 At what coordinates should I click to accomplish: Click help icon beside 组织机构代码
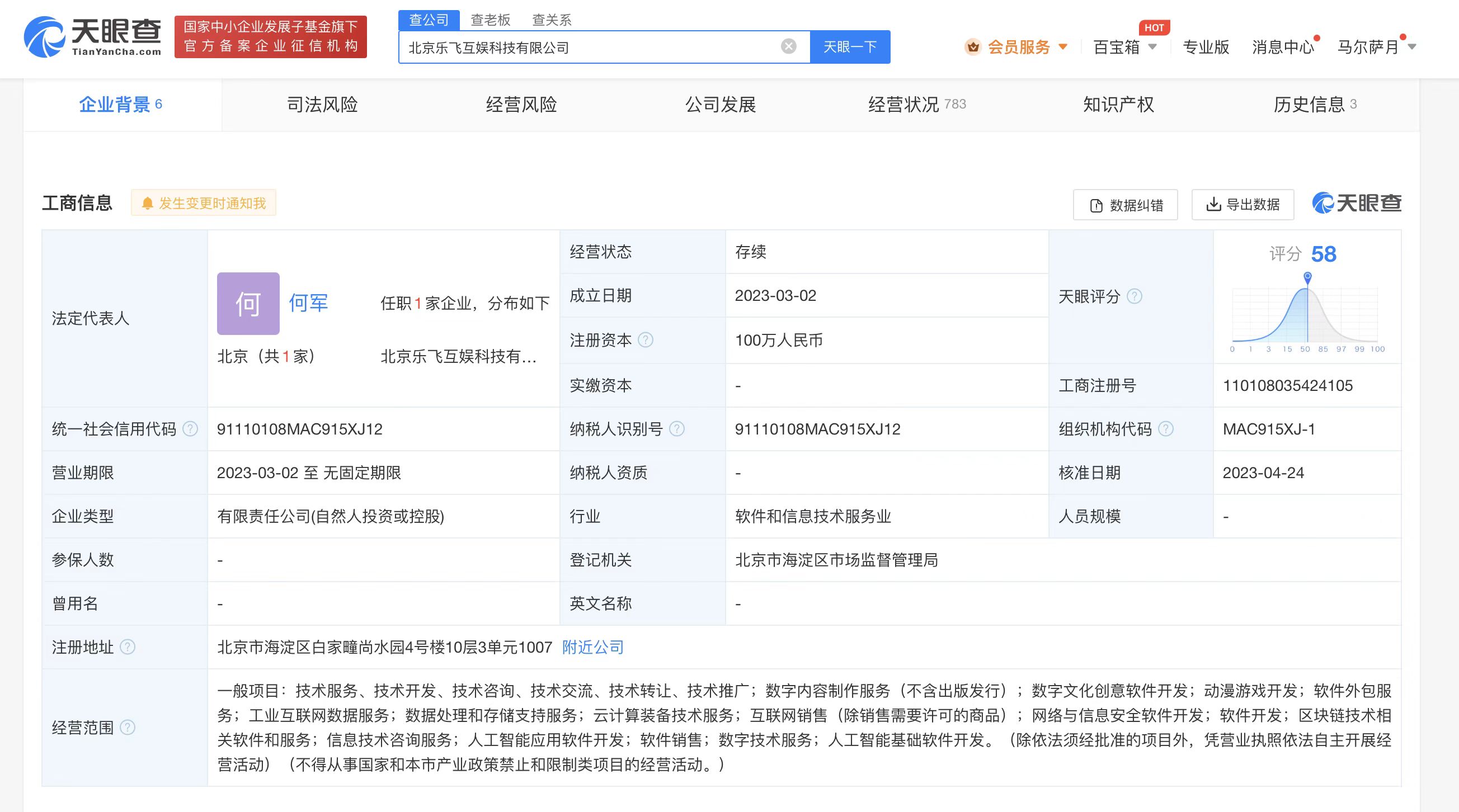(x=1166, y=429)
